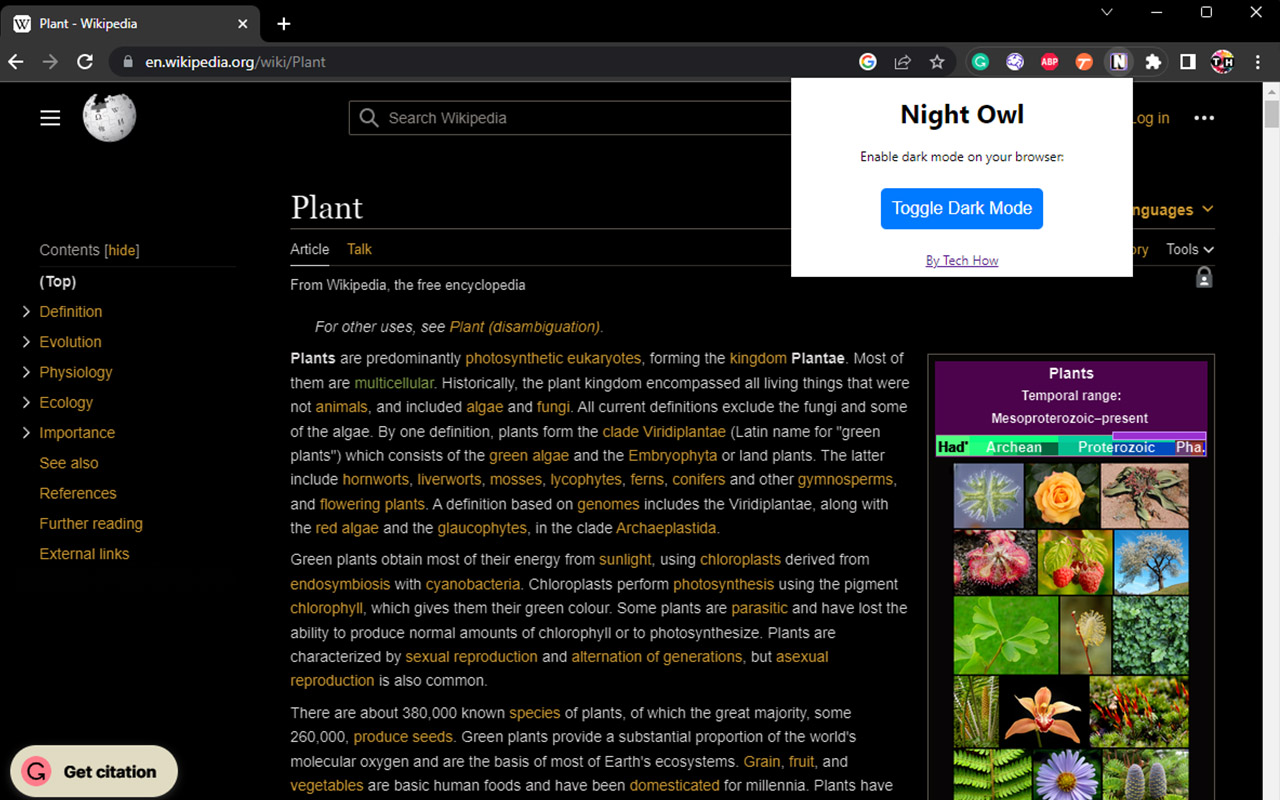Viewport: 1280px width, 800px height.
Task: Reload the Wikipedia page
Action: click(x=85, y=62)
